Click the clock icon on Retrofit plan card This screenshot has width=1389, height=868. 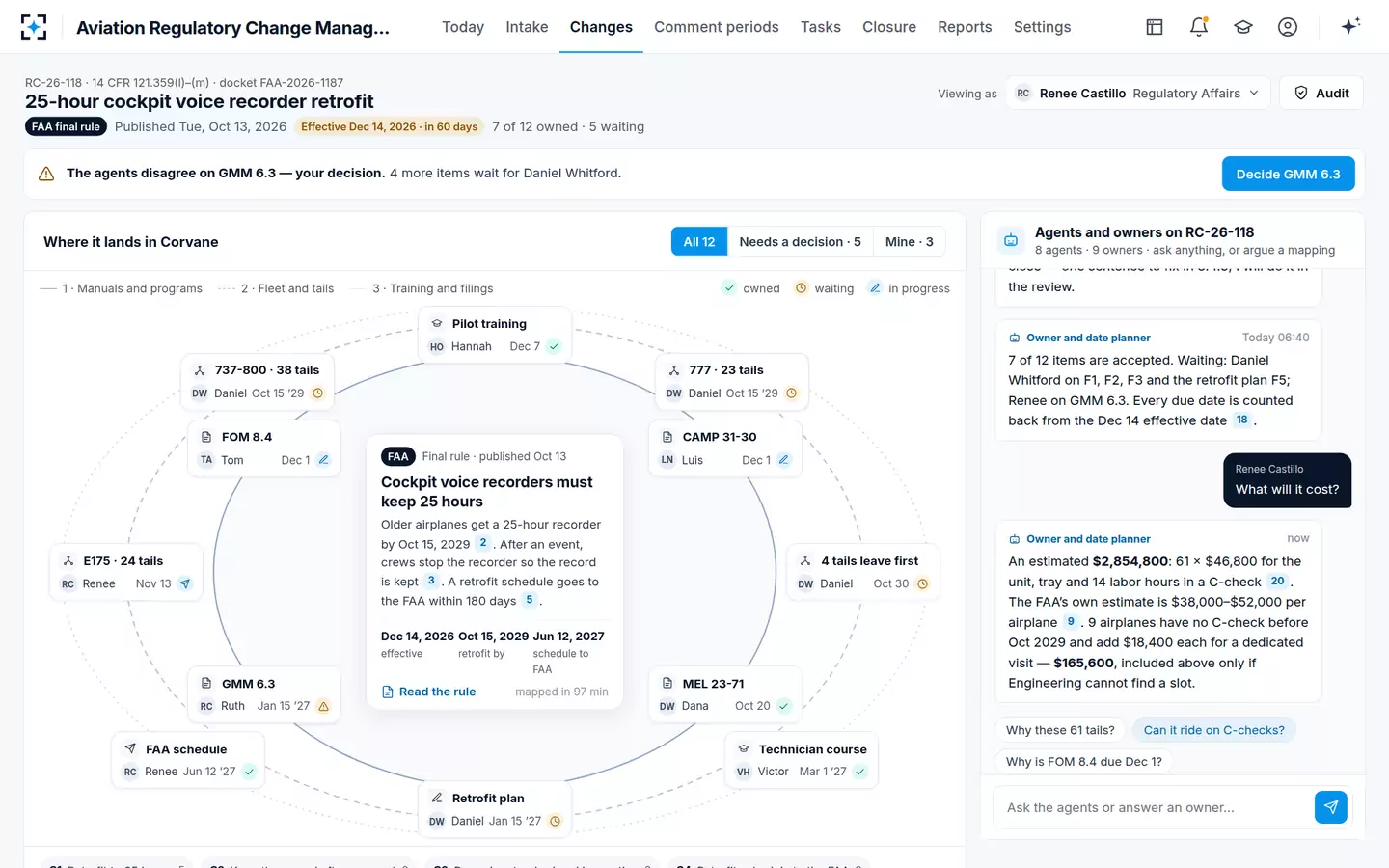(x=555, y=822)
